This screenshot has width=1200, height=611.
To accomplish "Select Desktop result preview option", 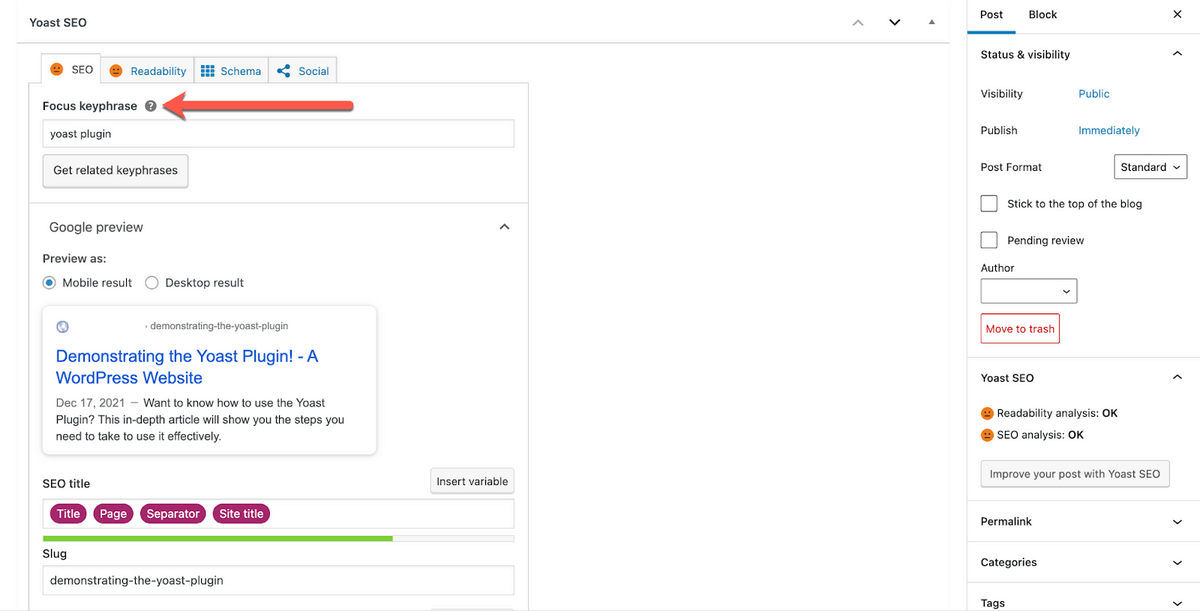I will click(152, 283).
